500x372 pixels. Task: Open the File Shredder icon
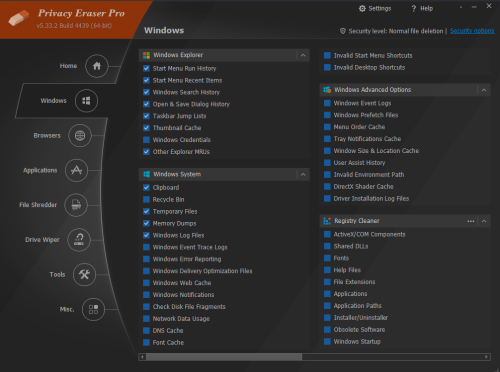pyautogui.click(x=76, y=205)
